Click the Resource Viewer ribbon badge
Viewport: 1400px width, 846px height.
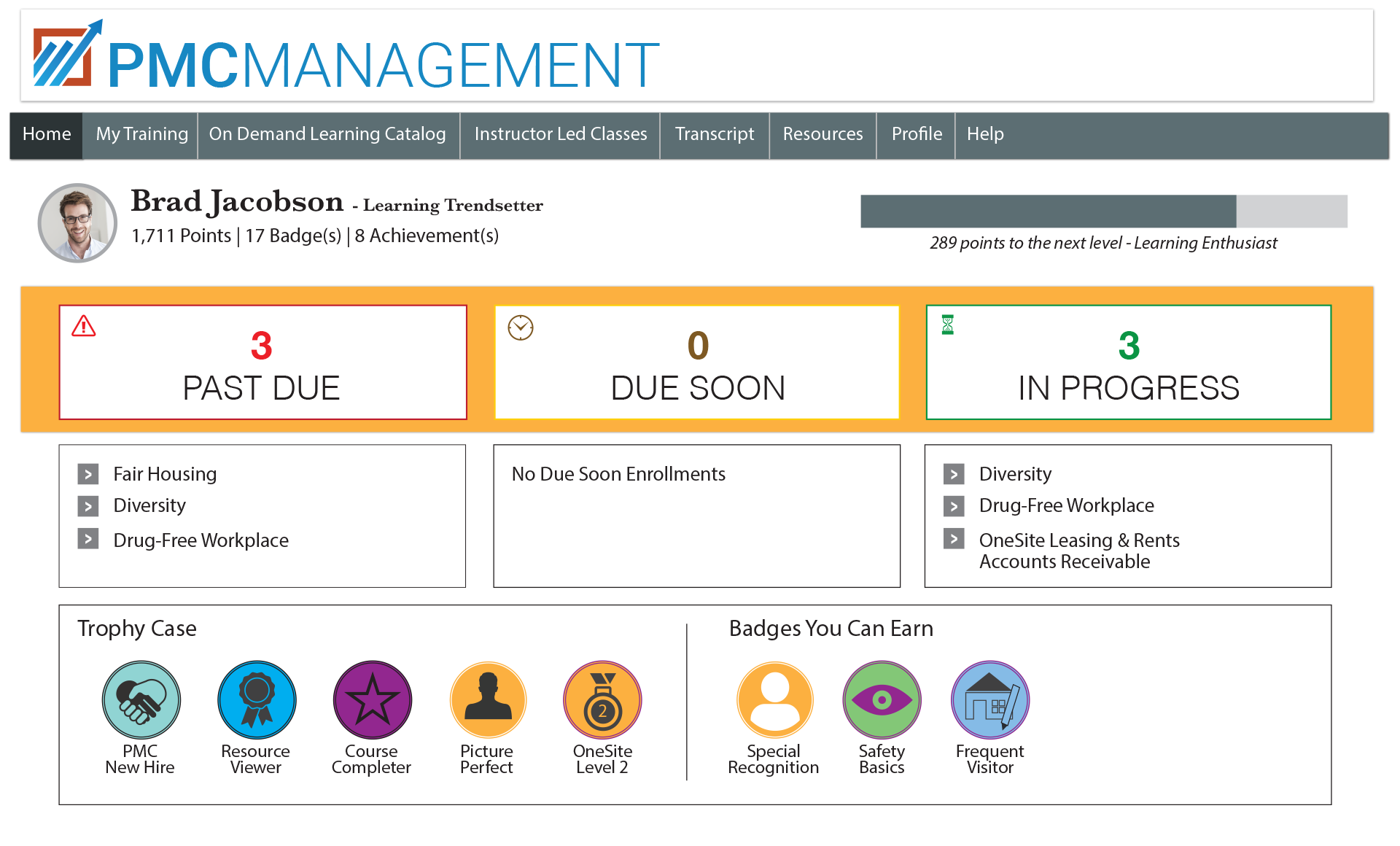tap(257, 699)
